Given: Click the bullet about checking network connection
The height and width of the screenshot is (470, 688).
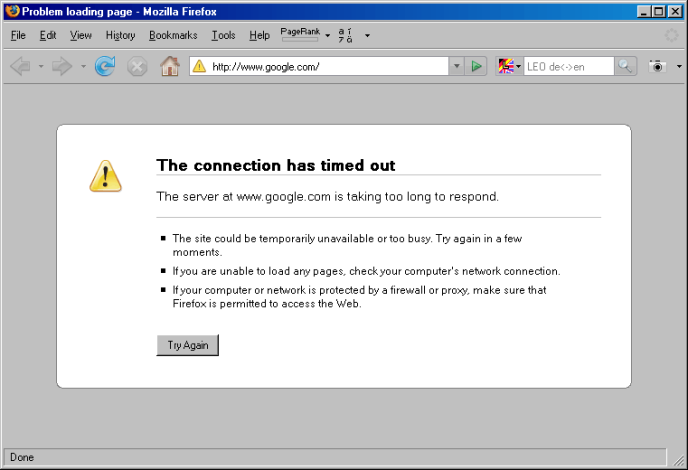Looking at the screenshot, I should coord(366,271).
